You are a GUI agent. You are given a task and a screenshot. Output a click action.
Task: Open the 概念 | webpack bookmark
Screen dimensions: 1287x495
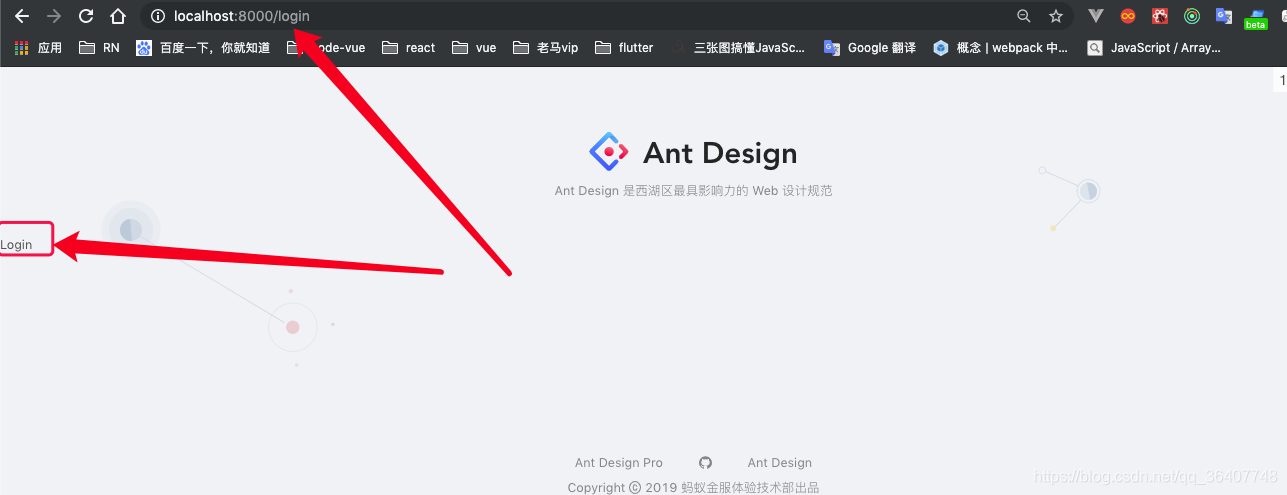[x=1001, y=47]
